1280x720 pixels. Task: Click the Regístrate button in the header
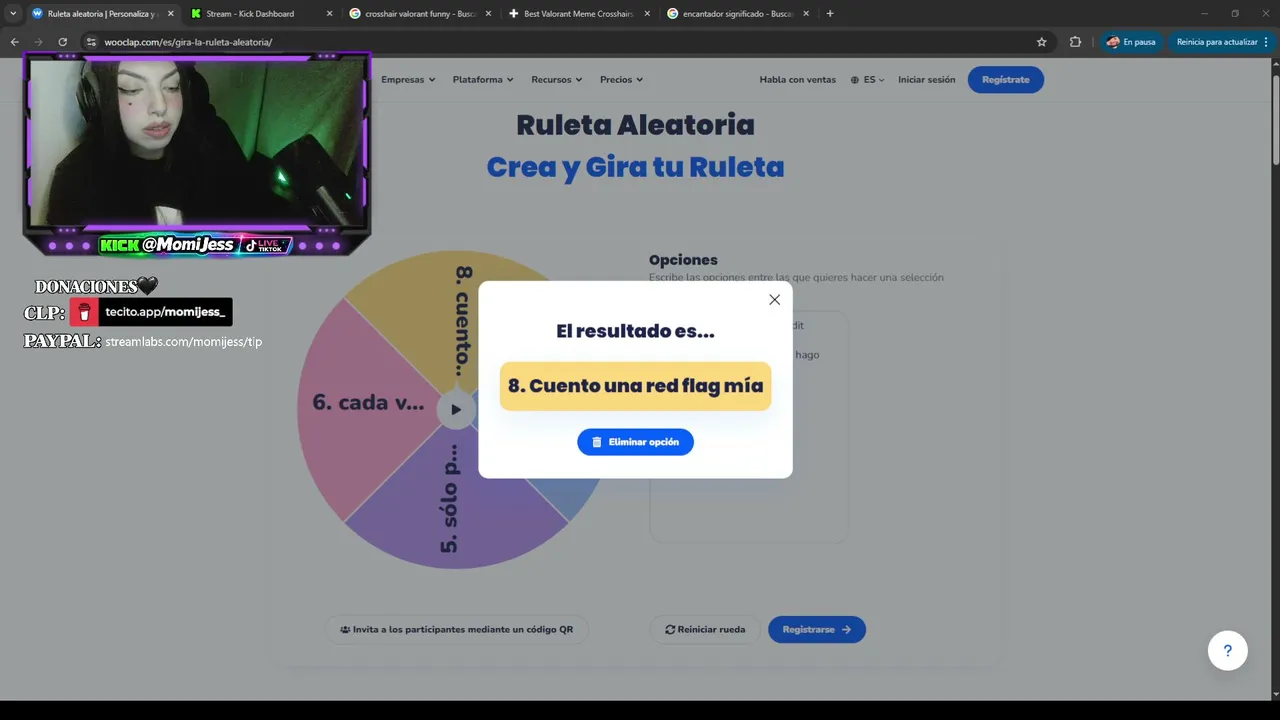coord(1005,80)
